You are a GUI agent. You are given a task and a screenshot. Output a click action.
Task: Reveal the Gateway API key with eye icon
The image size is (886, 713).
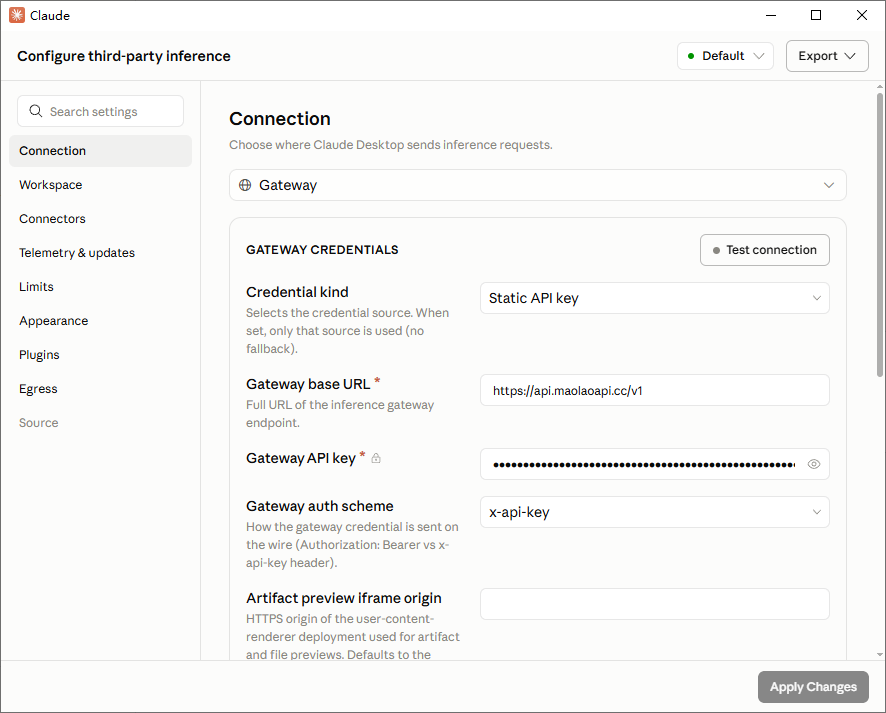pyautogui.click(x=813, y=464)
